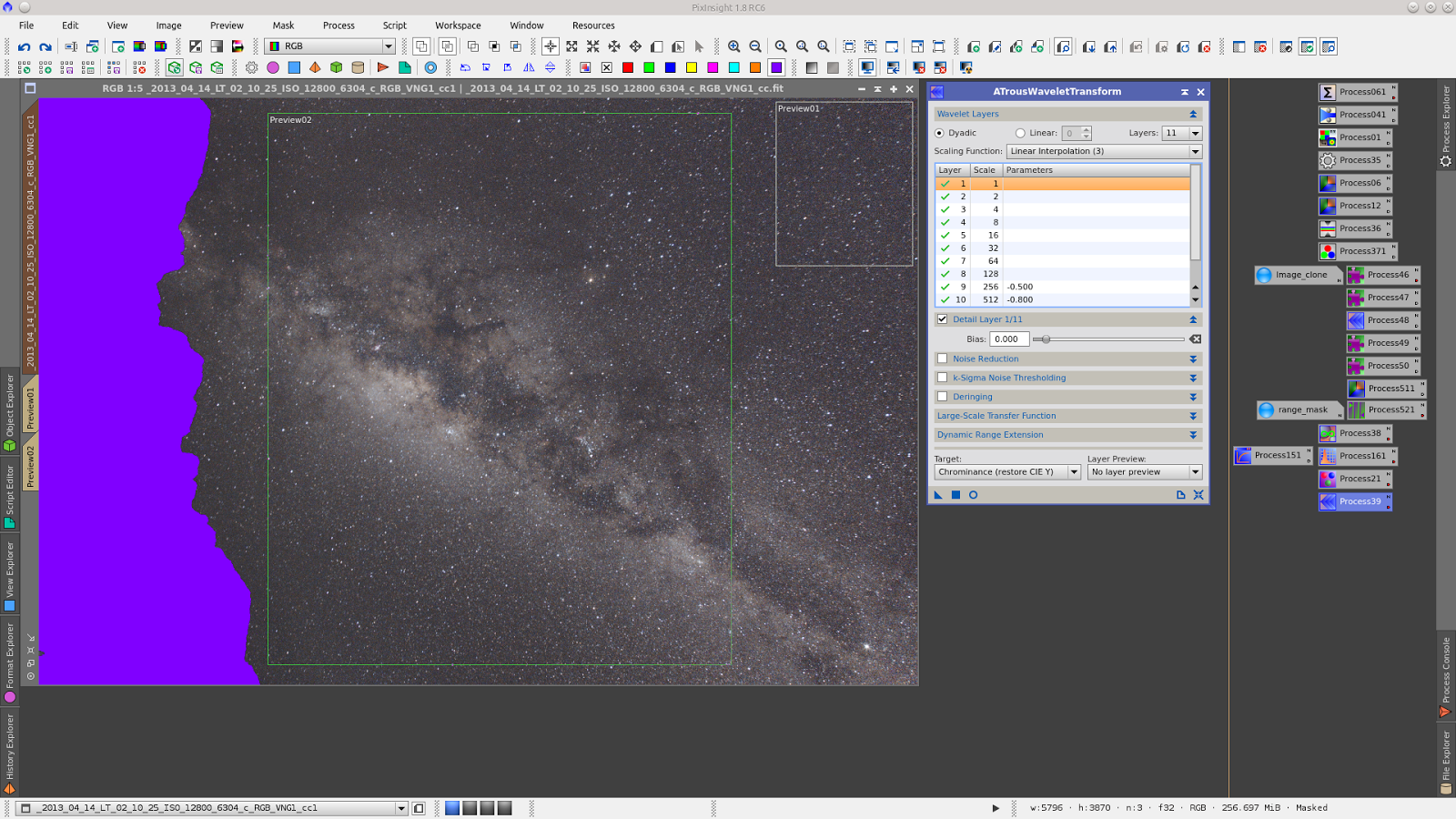Image resolution: width=1456 pixels, height=819 pixels.
Task: Expand the Large-Scale Transfer Function section
Action: click(1193, 416)
